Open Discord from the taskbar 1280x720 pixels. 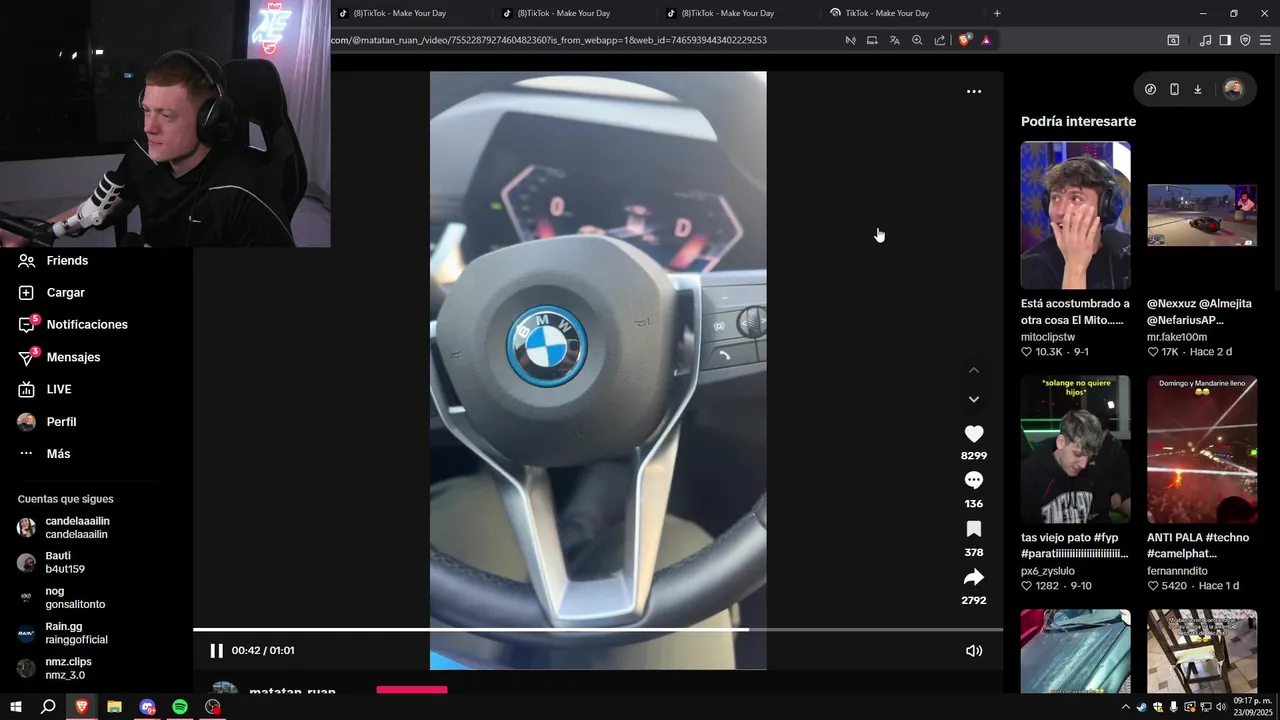pyautogui.click(x=147, y=706)
